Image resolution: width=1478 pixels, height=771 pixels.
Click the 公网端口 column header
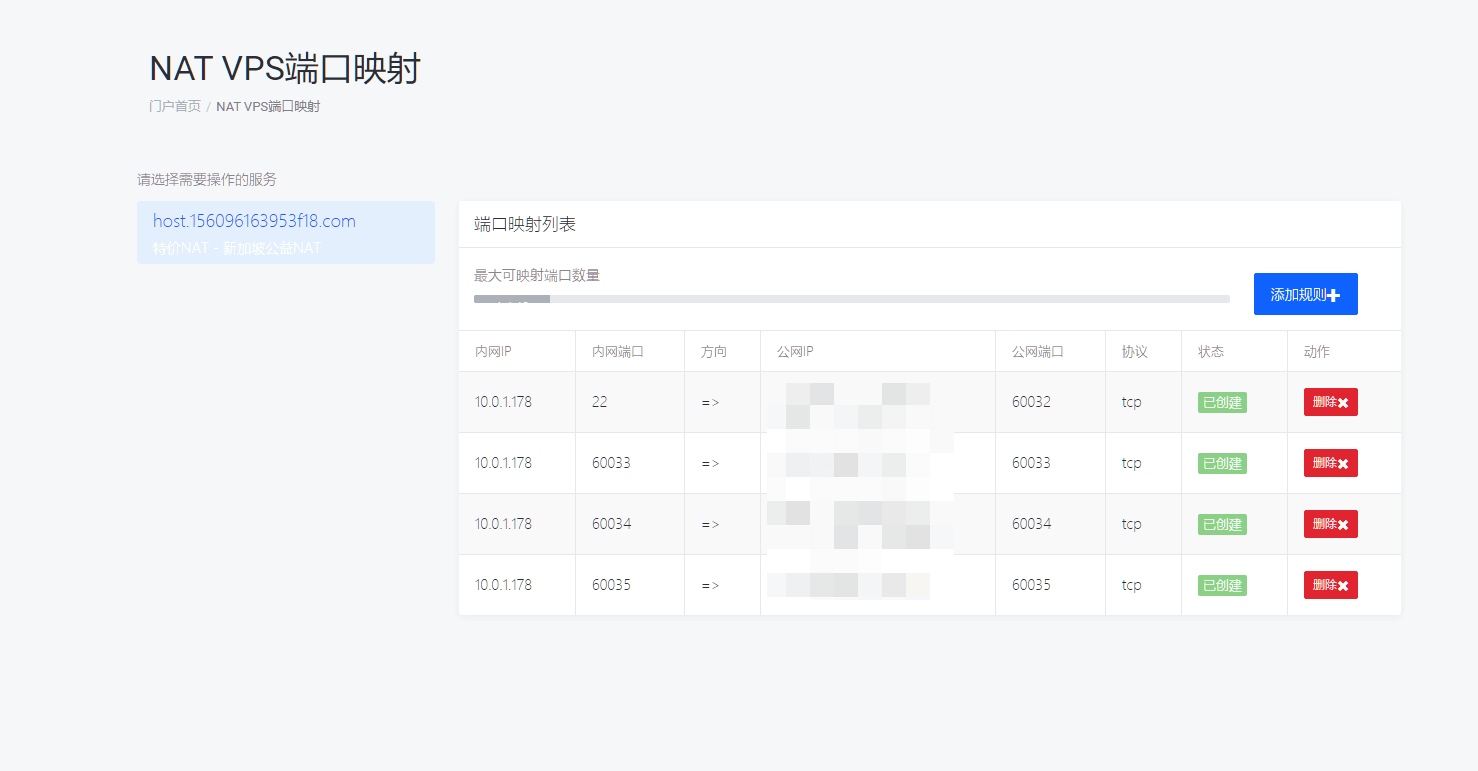(x=1037, y=352)
